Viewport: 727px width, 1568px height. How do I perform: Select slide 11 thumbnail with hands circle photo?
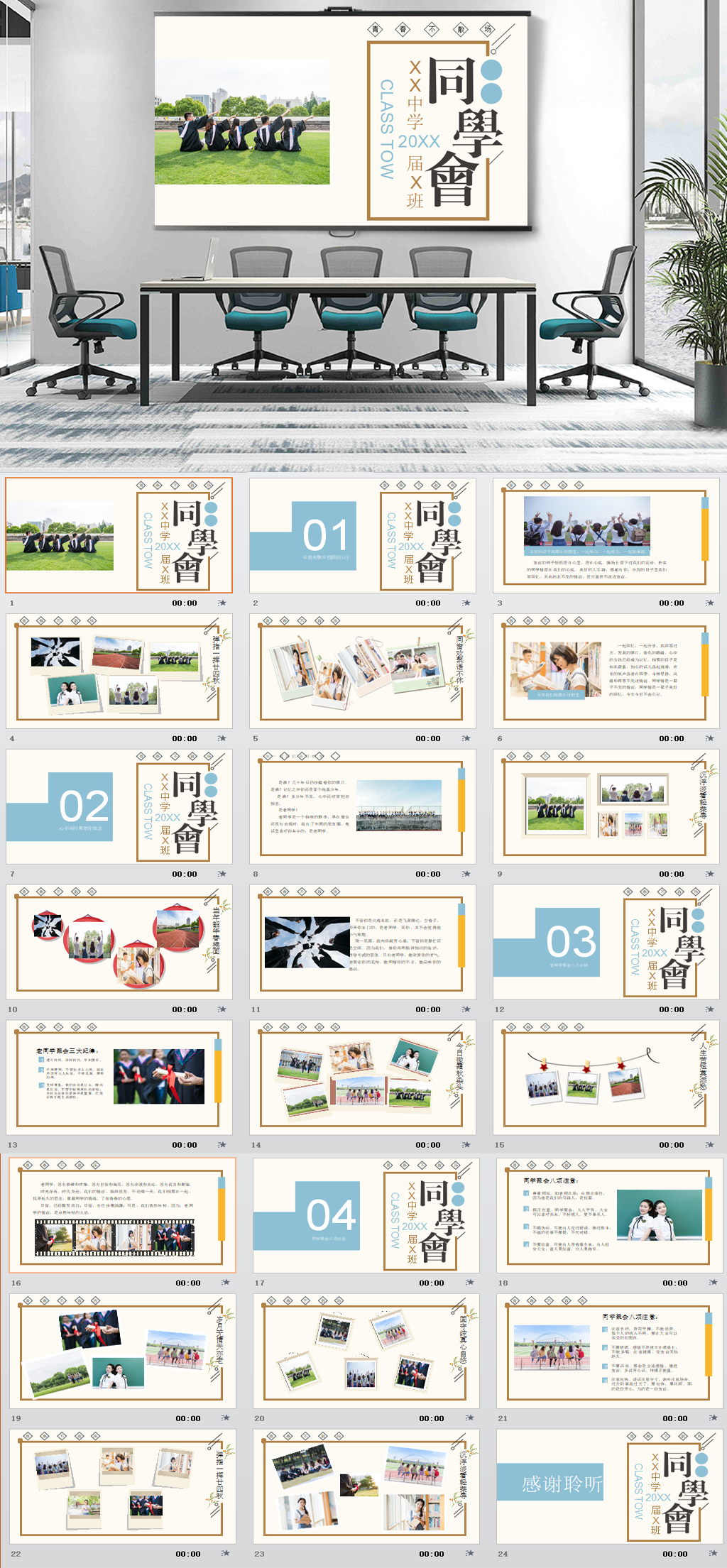pyautogui.click(x=363, y=942)
